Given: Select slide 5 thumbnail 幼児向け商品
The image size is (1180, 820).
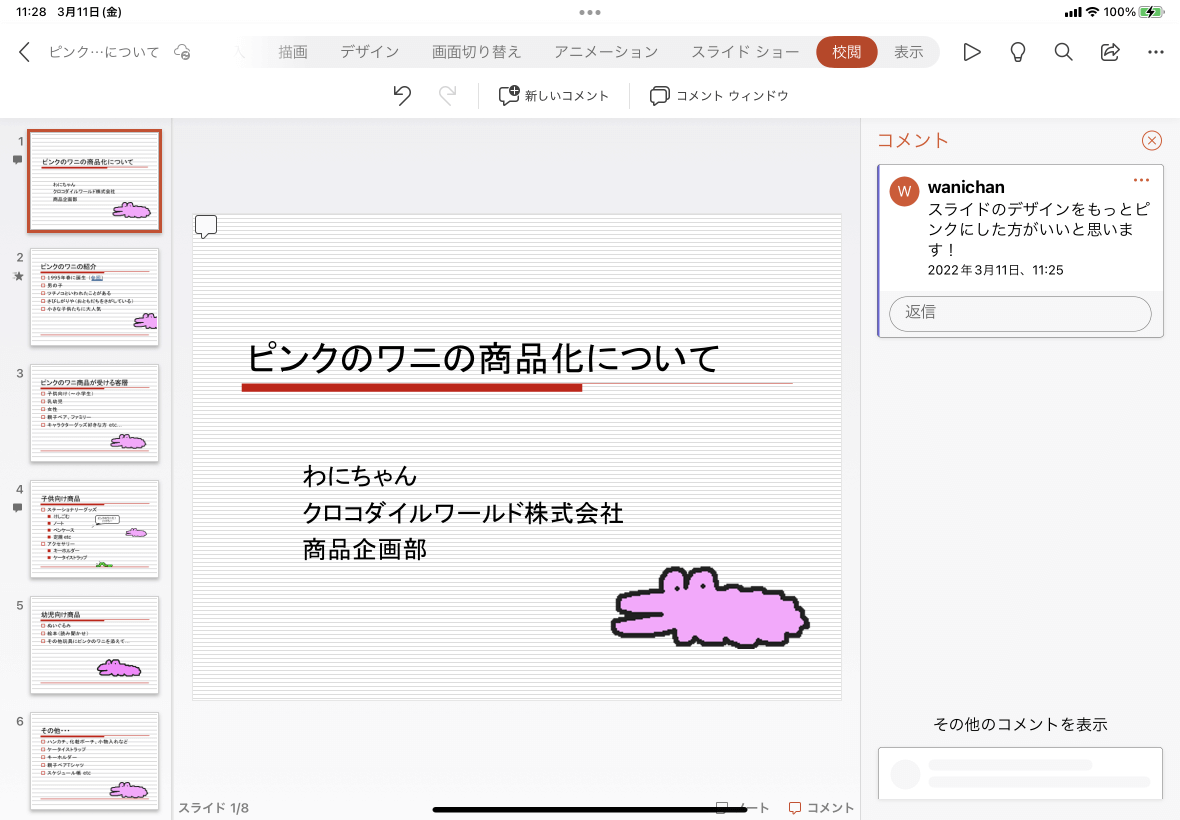Looking at the screenshot, I should [95, 645].
